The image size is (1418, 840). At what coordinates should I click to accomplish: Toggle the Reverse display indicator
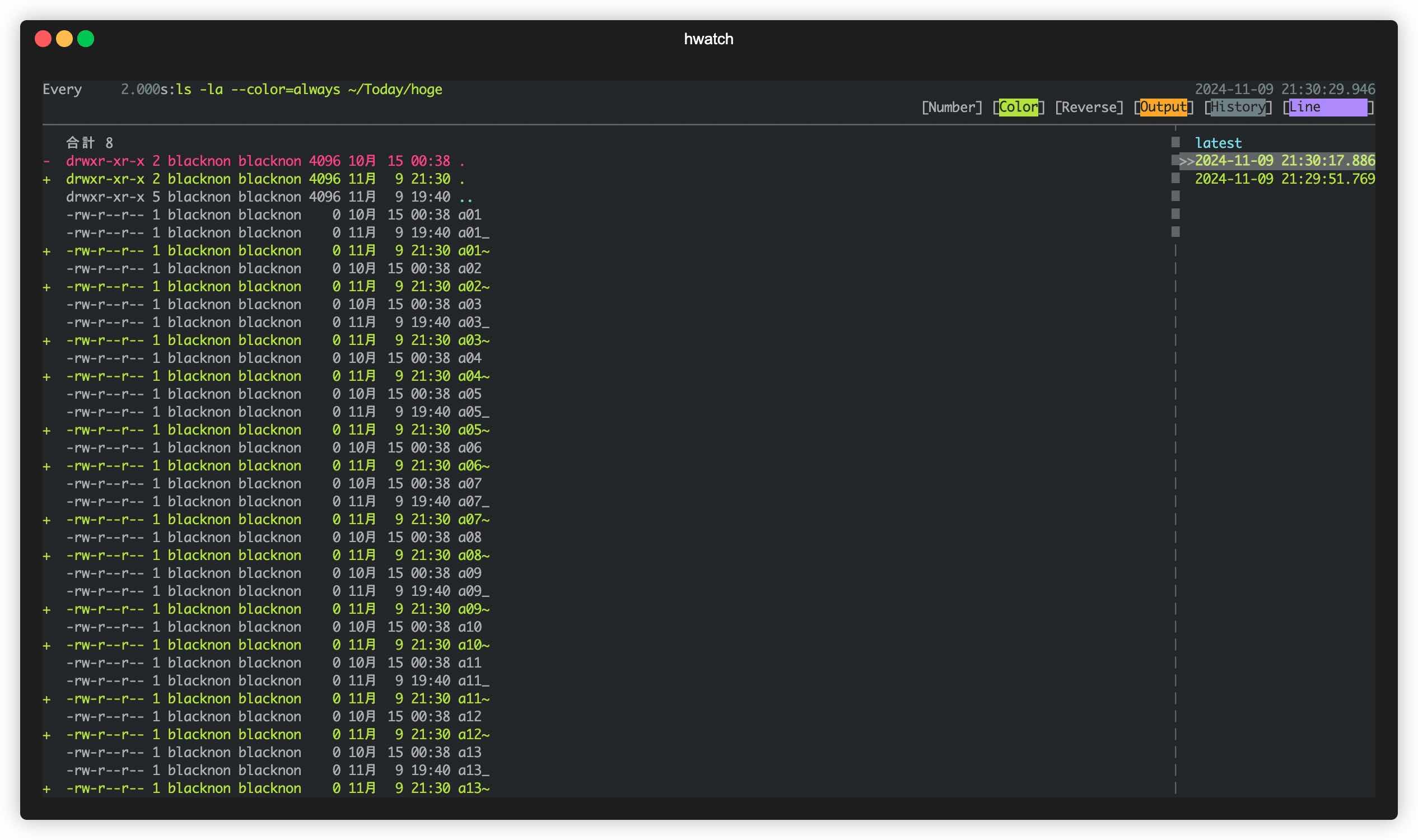1089,107
